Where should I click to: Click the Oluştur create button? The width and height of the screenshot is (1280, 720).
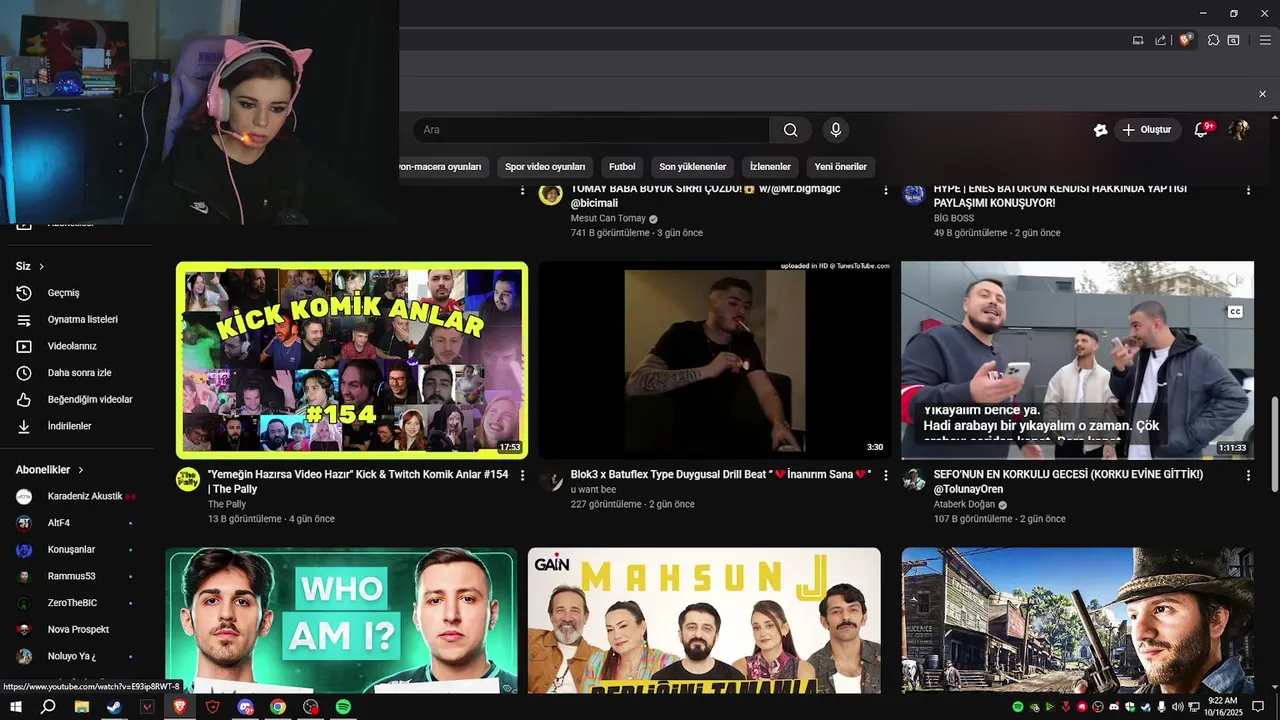tap(1147, 130)
